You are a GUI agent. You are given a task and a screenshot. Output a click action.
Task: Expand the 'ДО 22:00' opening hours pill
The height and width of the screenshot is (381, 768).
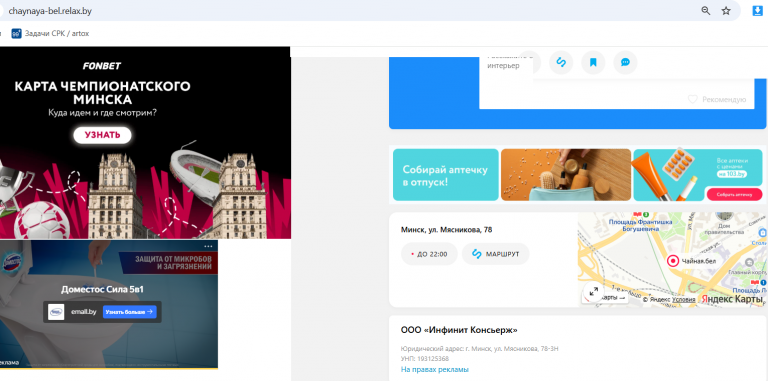429,254
